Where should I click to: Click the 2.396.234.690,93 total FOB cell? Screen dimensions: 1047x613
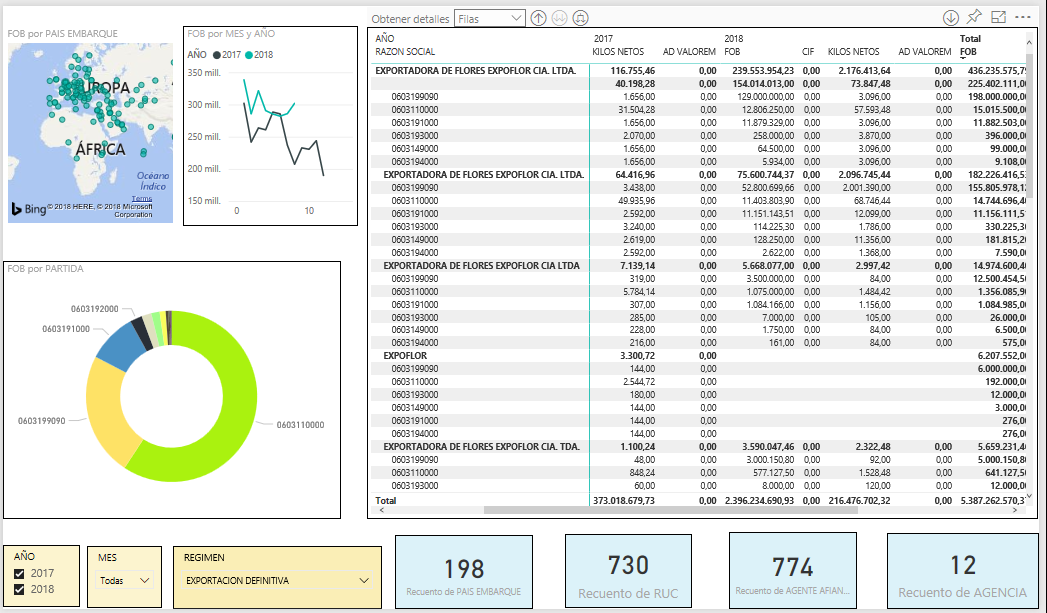(x=759, y=500)
